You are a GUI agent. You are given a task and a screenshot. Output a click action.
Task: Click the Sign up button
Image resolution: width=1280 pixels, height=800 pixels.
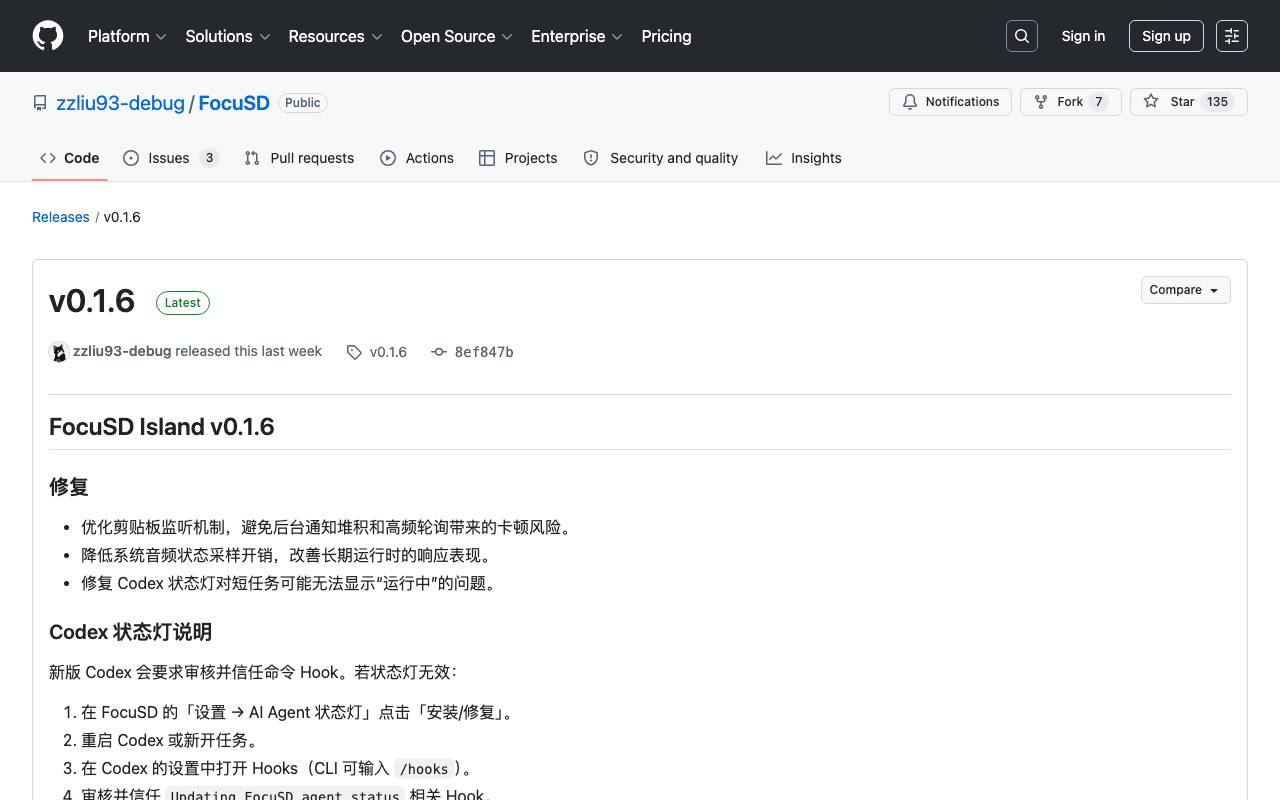(x=1166, y=36)
